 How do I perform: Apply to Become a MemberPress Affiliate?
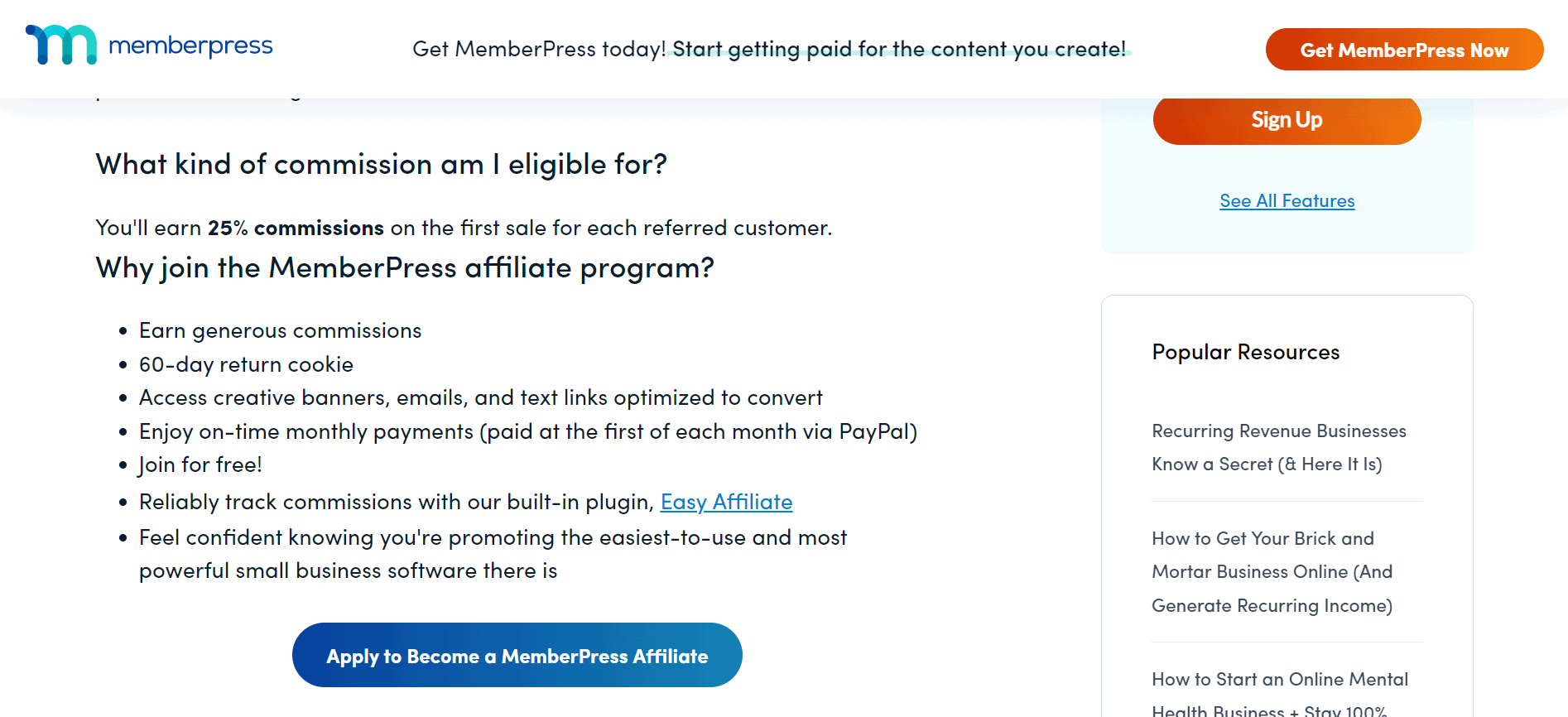point(517,656)
